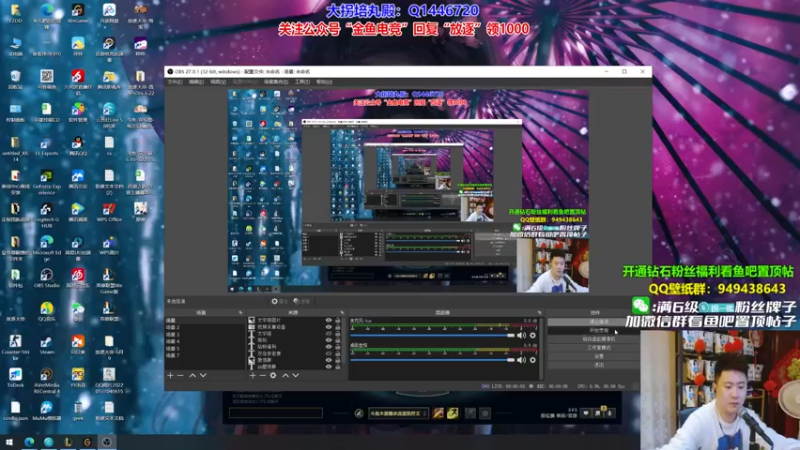The height and width of the screenshot is (450, 800).
Task: Open the ToDesk desktop shortcut
Action: click(15, 378)
